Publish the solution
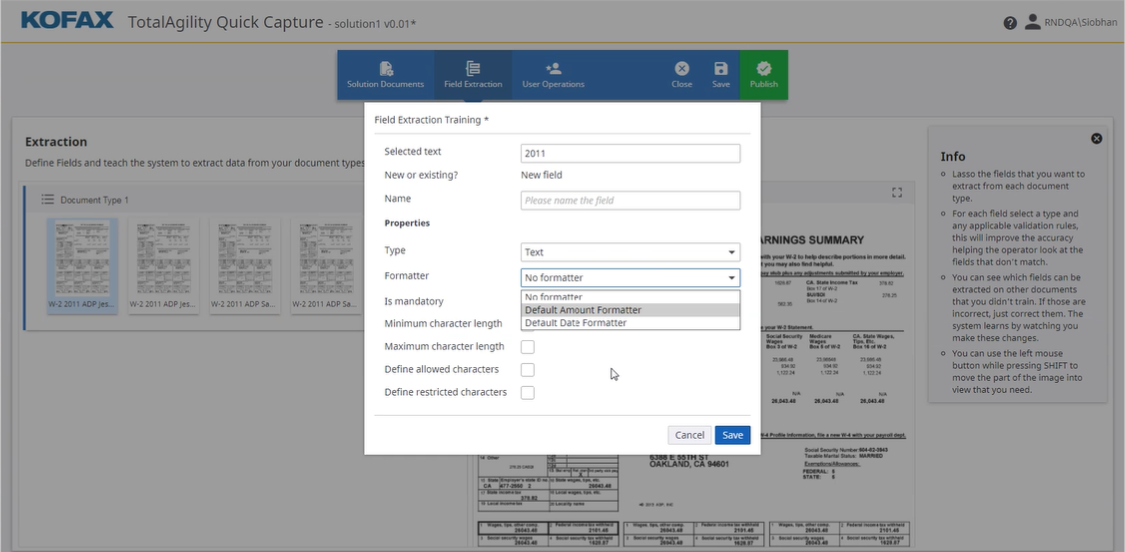This screenshot has width=1125, height=552. pyautogui.click(x=764, y=75)
